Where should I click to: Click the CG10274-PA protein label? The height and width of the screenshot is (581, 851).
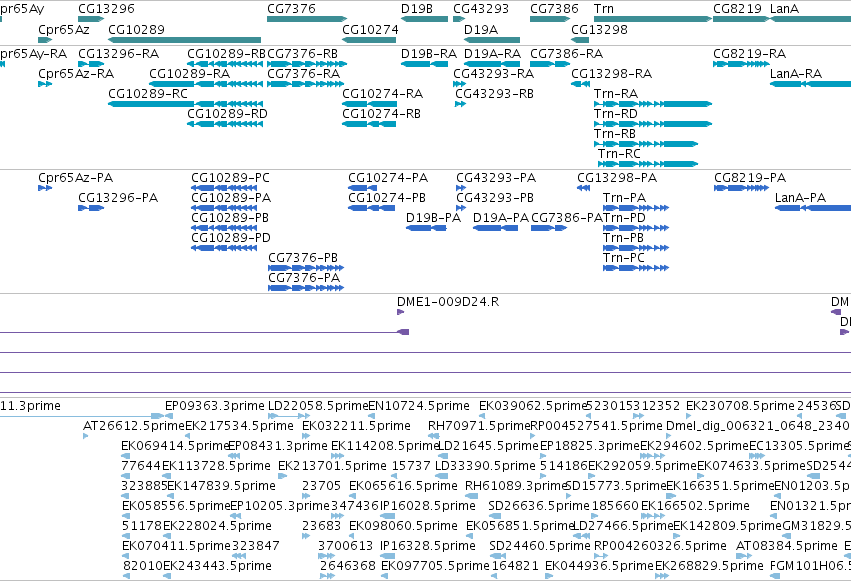coord(388,178)
